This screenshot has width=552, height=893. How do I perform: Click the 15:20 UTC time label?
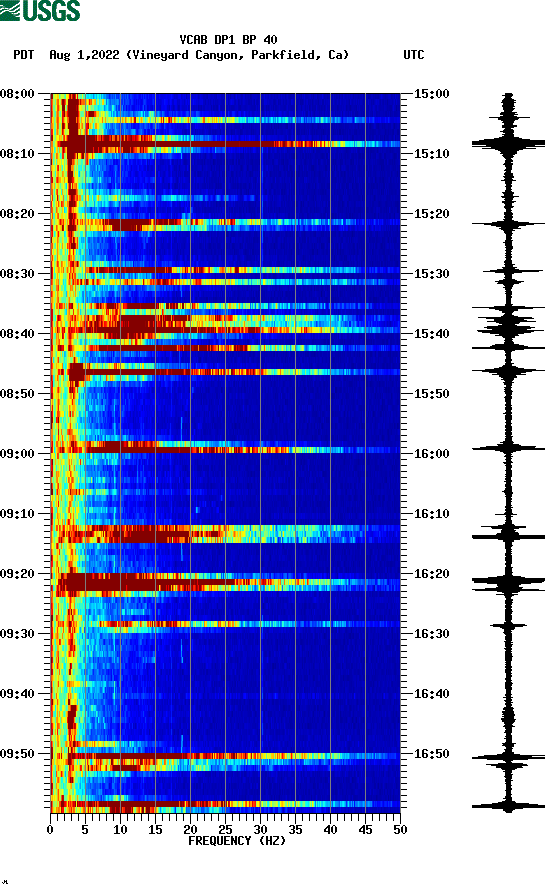[431, 214]
